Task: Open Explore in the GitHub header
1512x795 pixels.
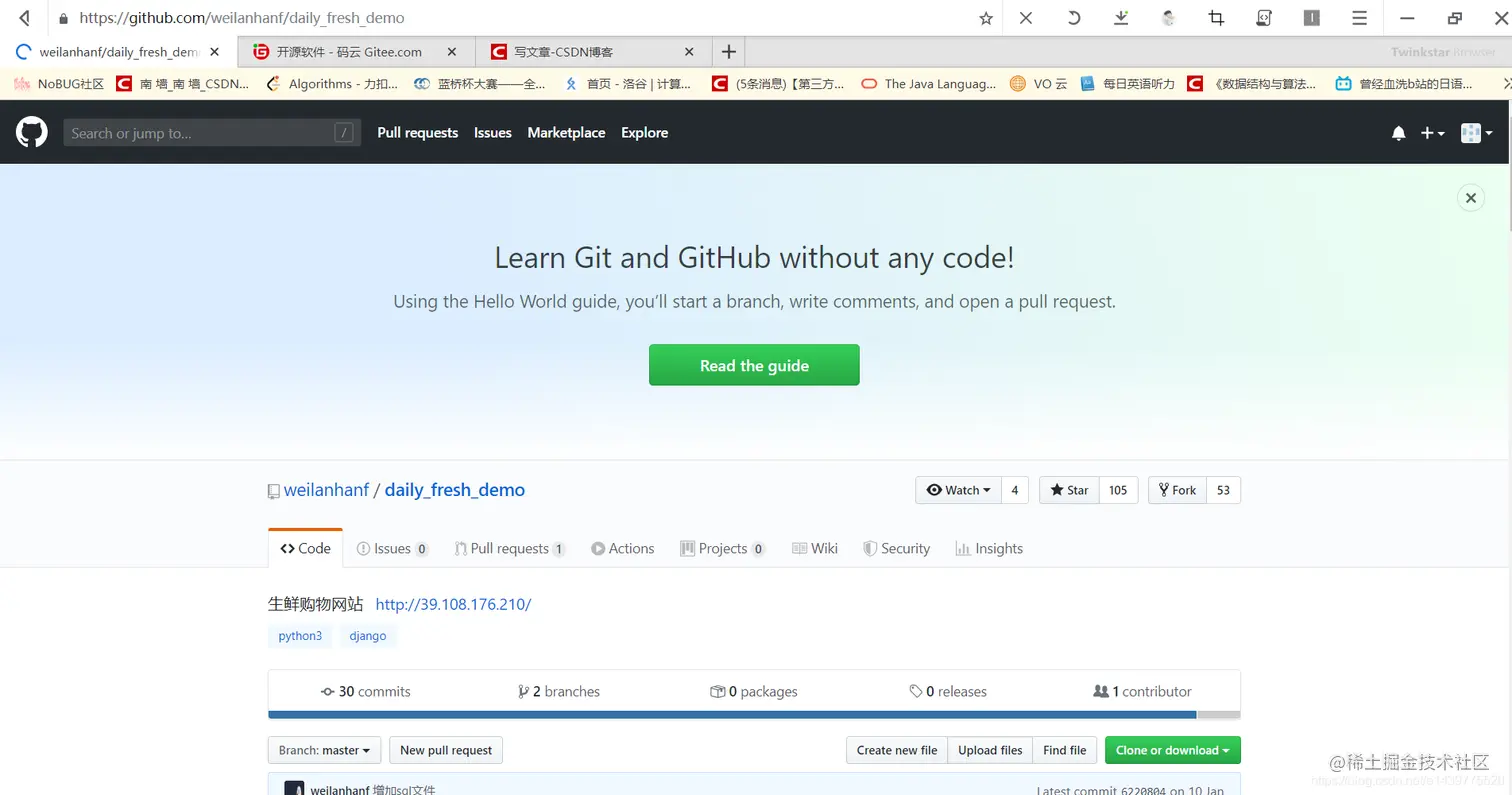Action: pos(644,133)
